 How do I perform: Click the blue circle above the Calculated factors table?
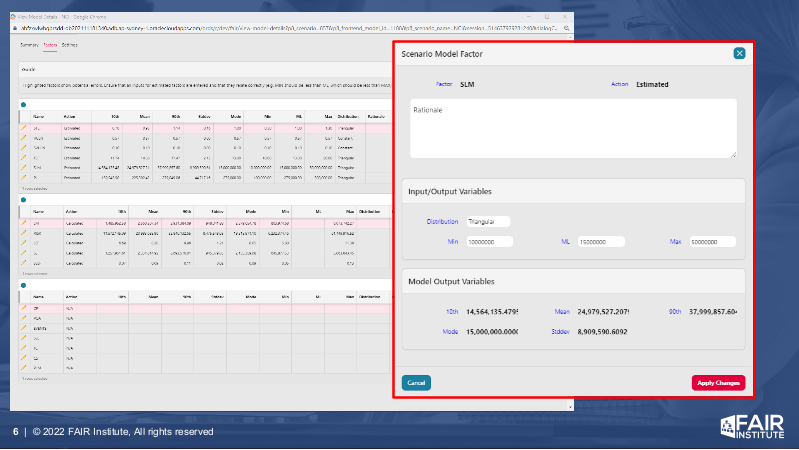tap(23, 200)
